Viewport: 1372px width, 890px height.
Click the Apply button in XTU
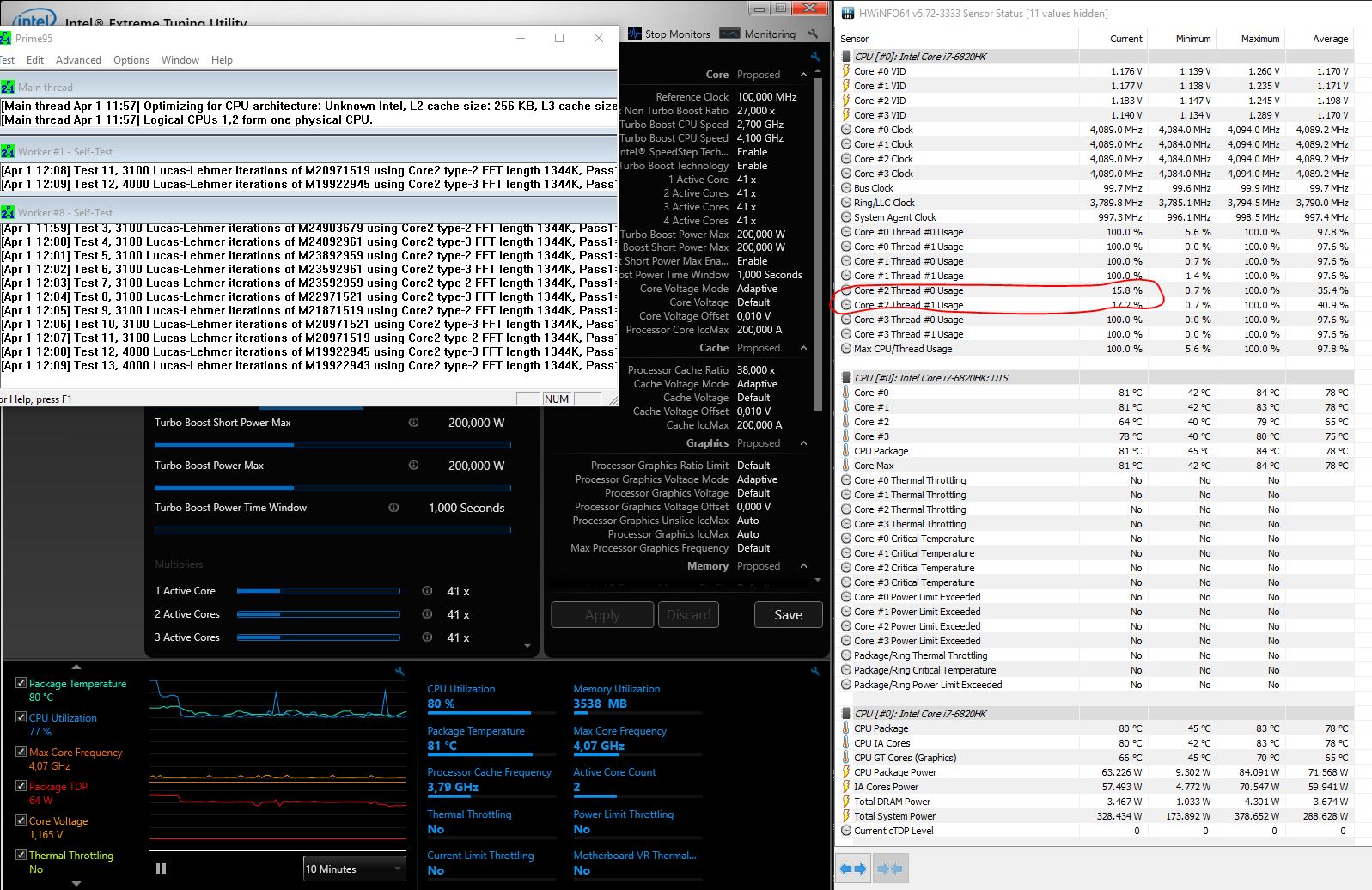tap(602, 614)
